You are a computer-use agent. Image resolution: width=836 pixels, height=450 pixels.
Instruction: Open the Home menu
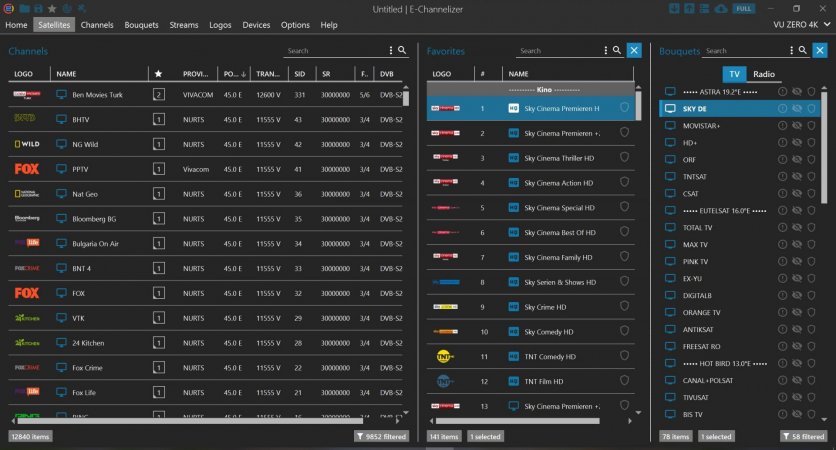click(x=16, y=25)
